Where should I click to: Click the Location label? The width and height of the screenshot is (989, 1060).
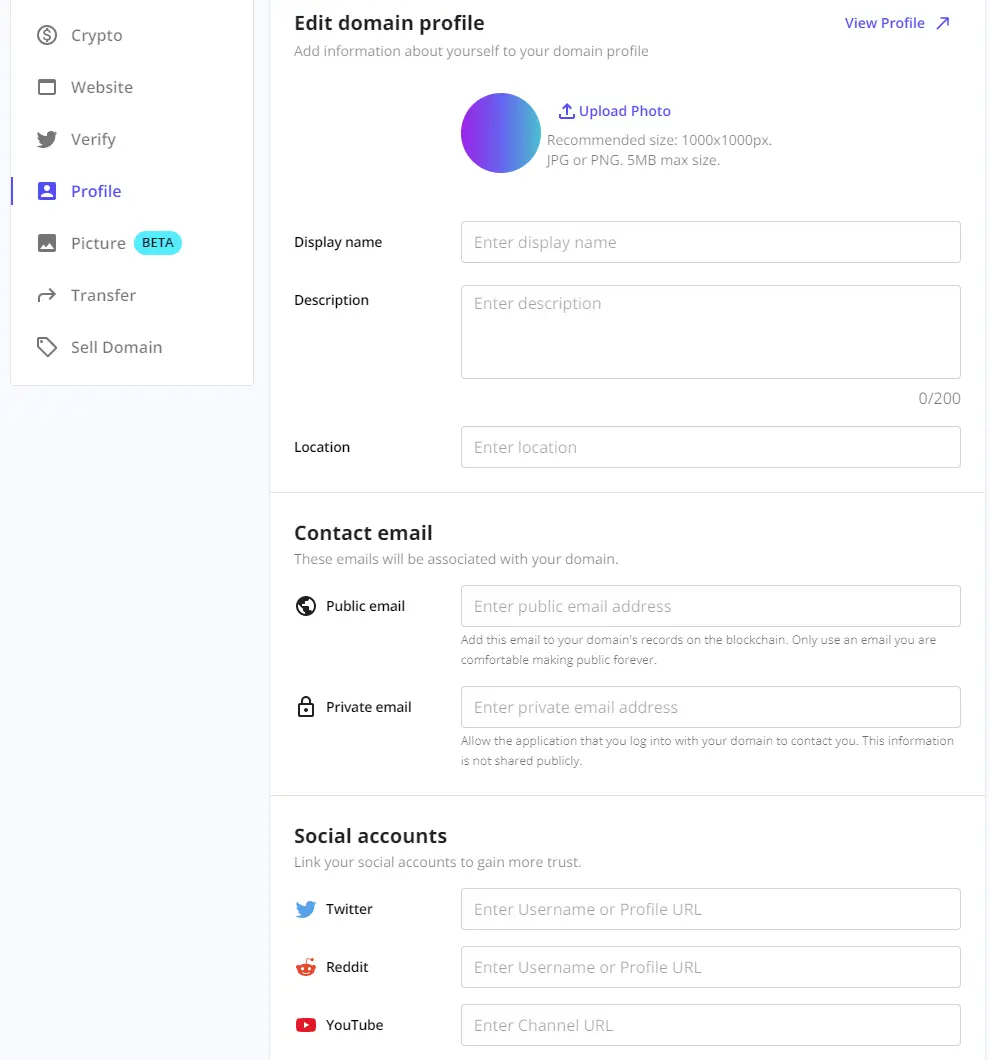pos(322,447)
